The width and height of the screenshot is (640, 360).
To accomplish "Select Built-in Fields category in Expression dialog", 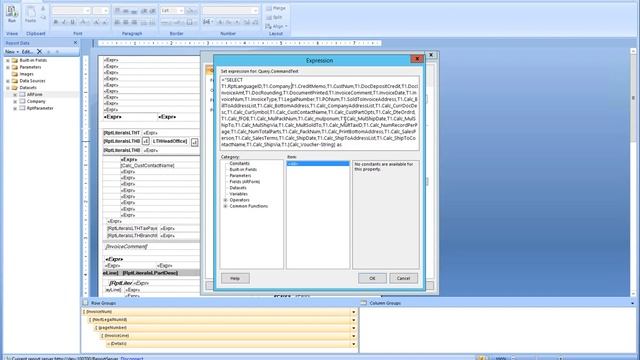I will point(243,169).
